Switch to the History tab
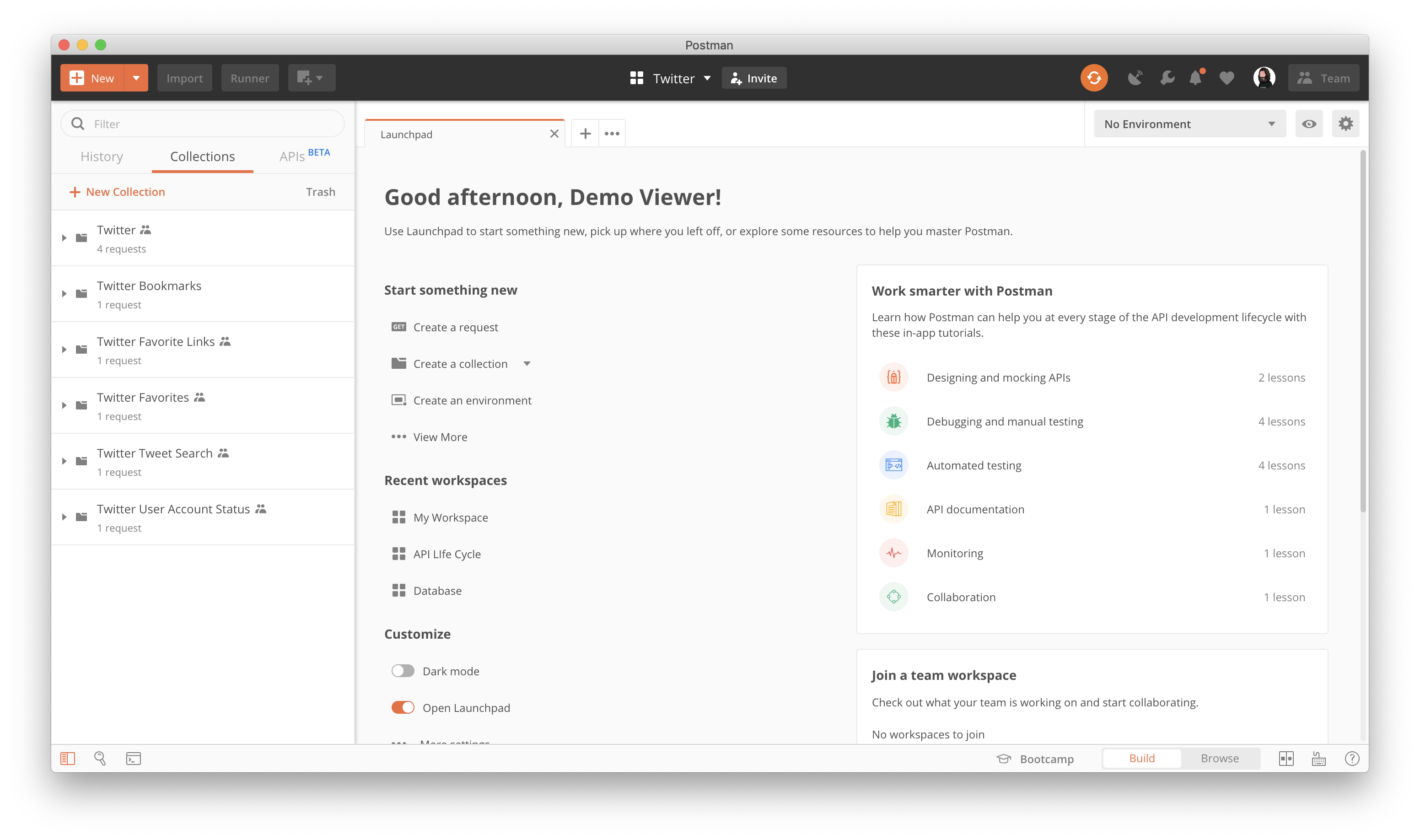Screen dimensions: 1420x840 point(102,156)
